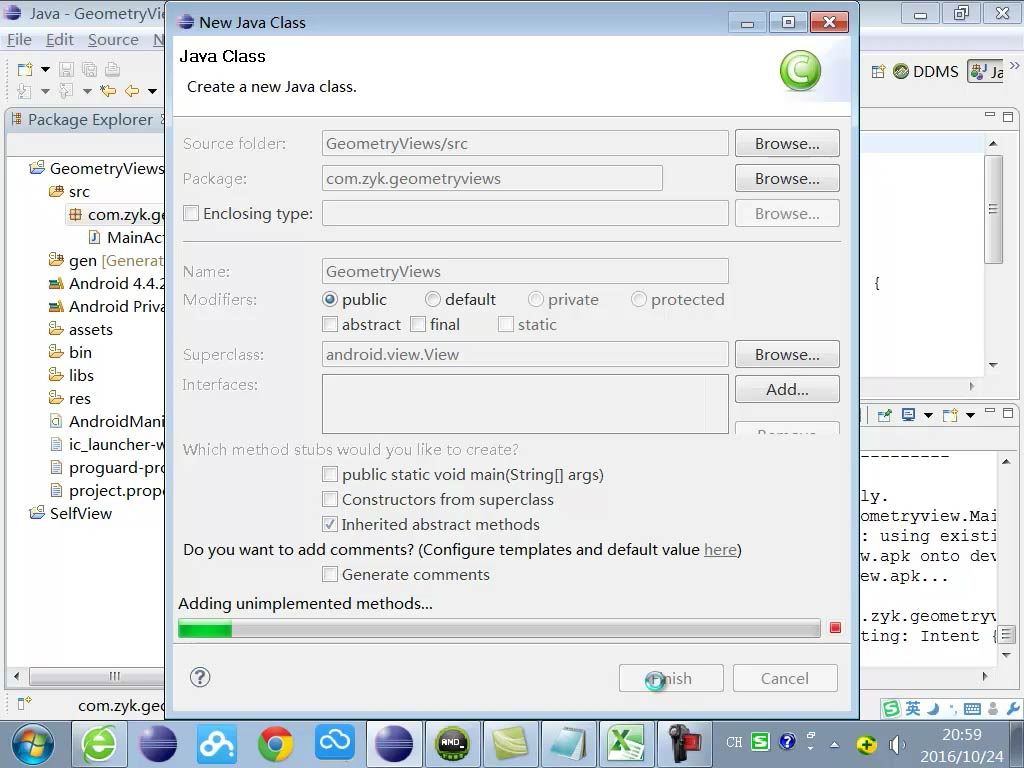
Task: Click the Back navigation arrow icon
Action: click(132, 91)
